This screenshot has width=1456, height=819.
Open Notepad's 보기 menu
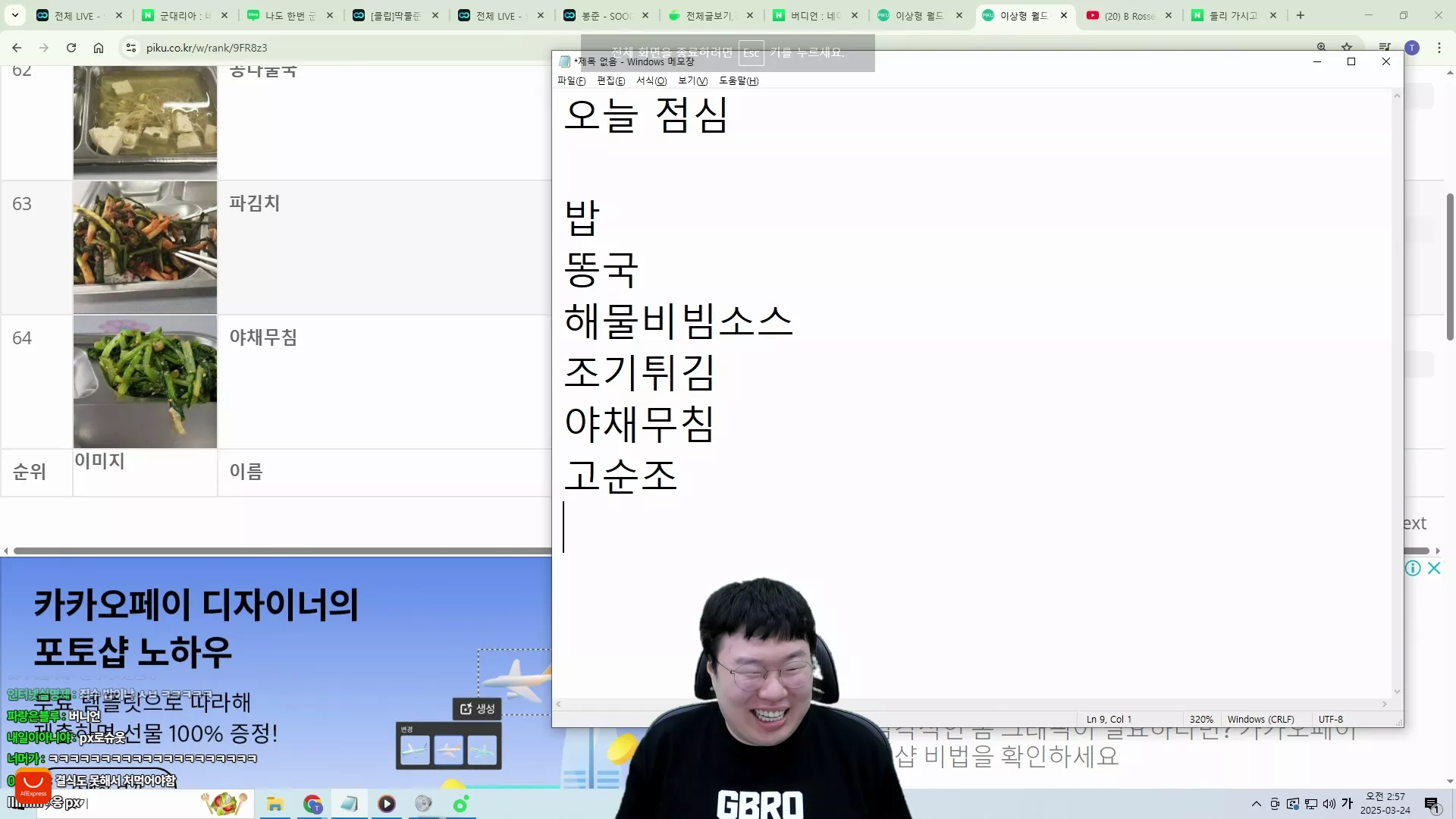[692, 81]
